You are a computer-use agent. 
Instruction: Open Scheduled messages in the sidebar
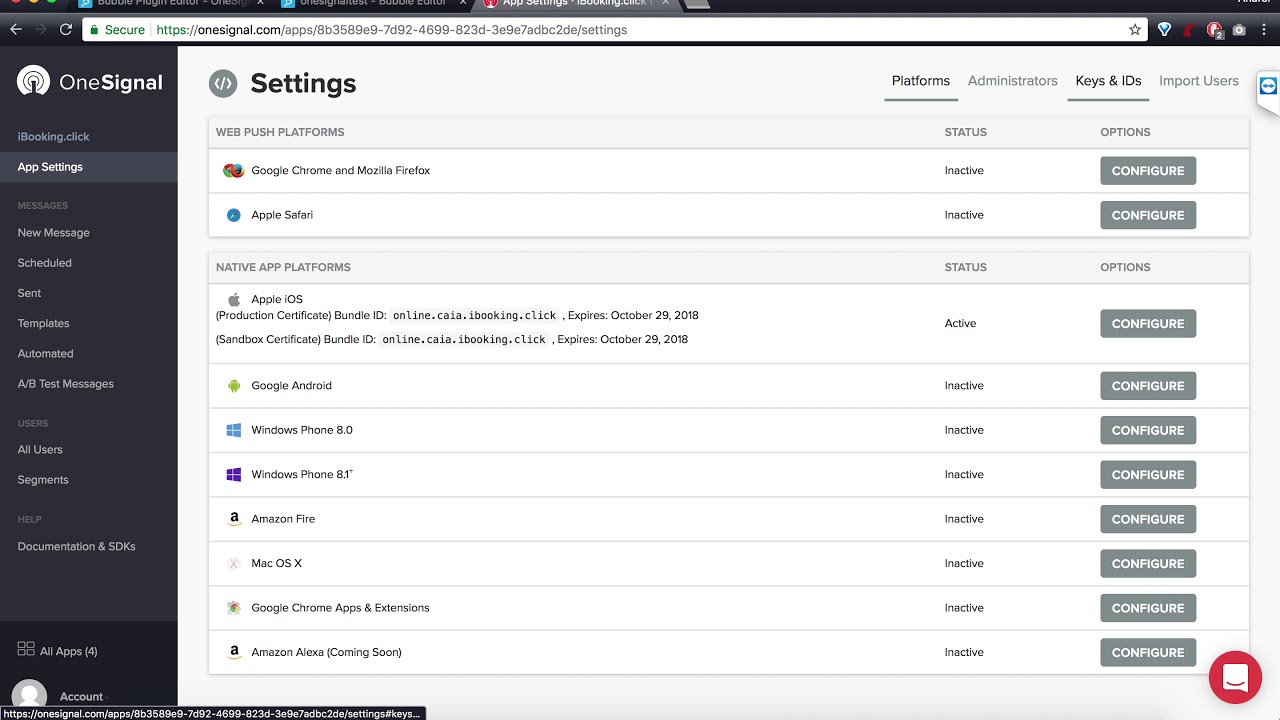44,263
